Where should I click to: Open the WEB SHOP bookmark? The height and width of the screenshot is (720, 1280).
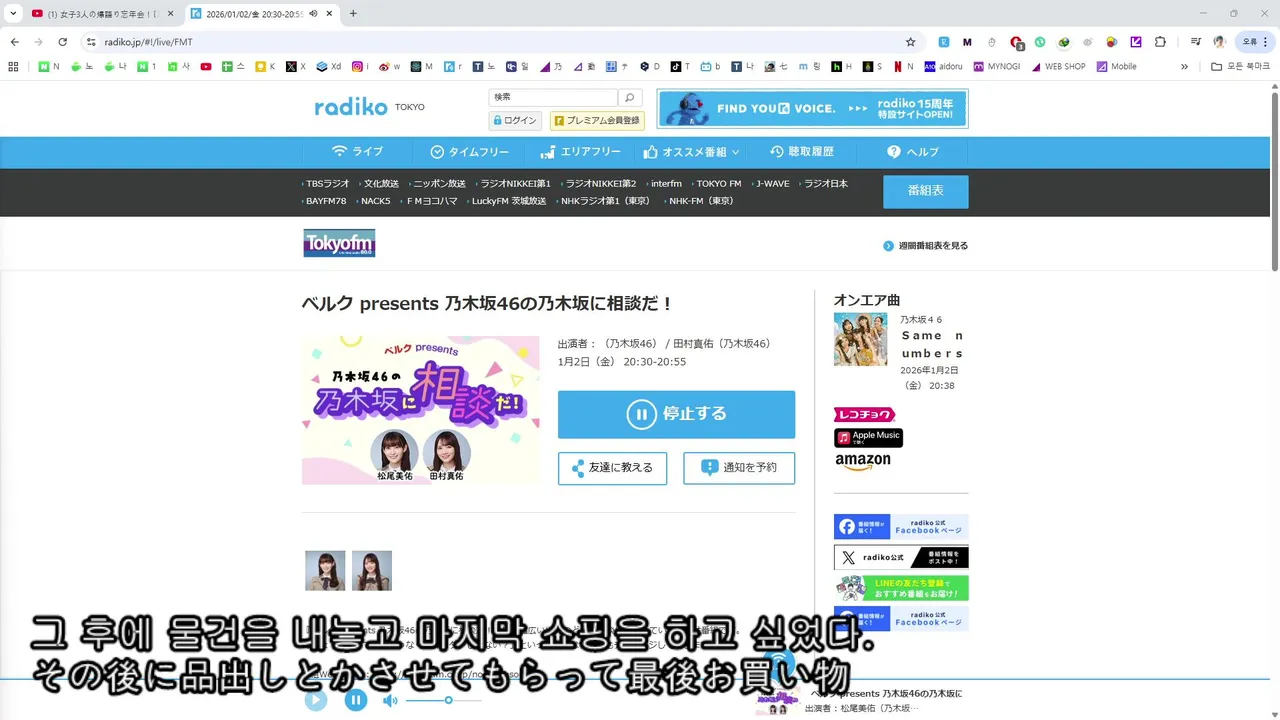[1058, 66]
